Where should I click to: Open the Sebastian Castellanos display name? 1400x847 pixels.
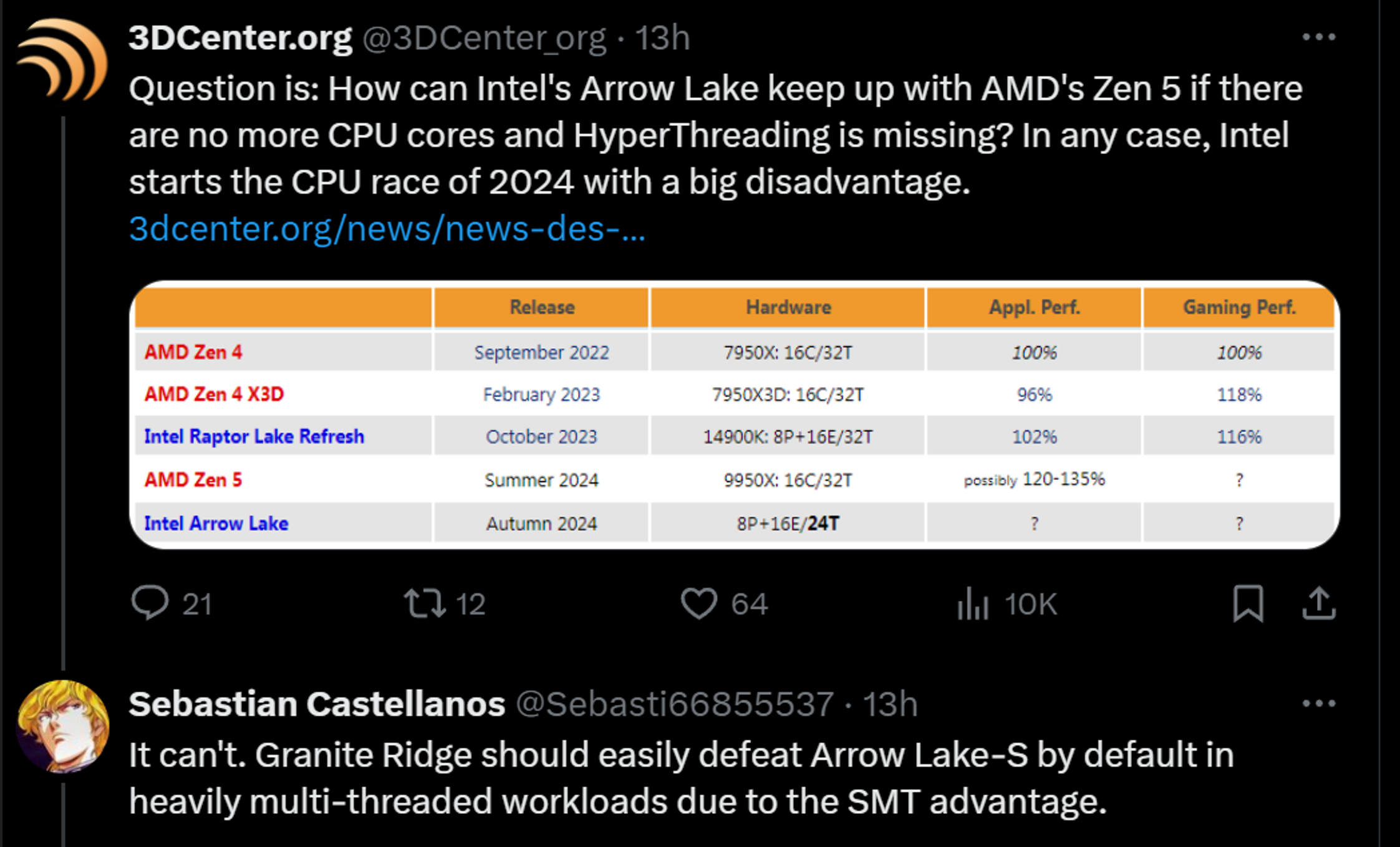(317, 704)
